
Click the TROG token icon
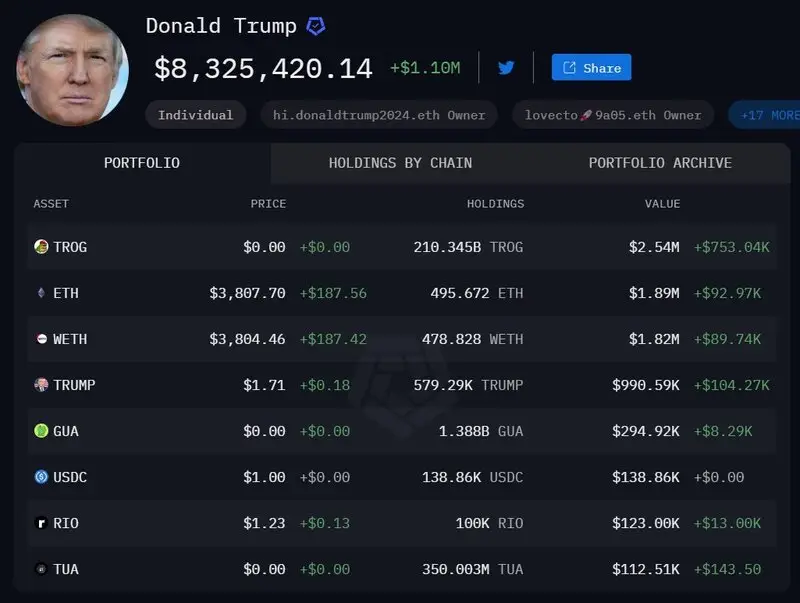coord(41,247)
